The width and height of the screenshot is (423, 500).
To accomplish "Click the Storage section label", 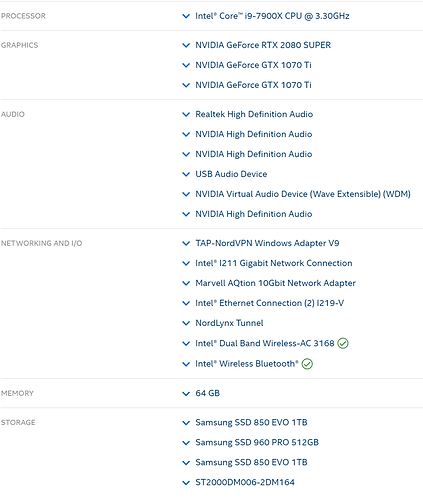I will click(18, 422).
